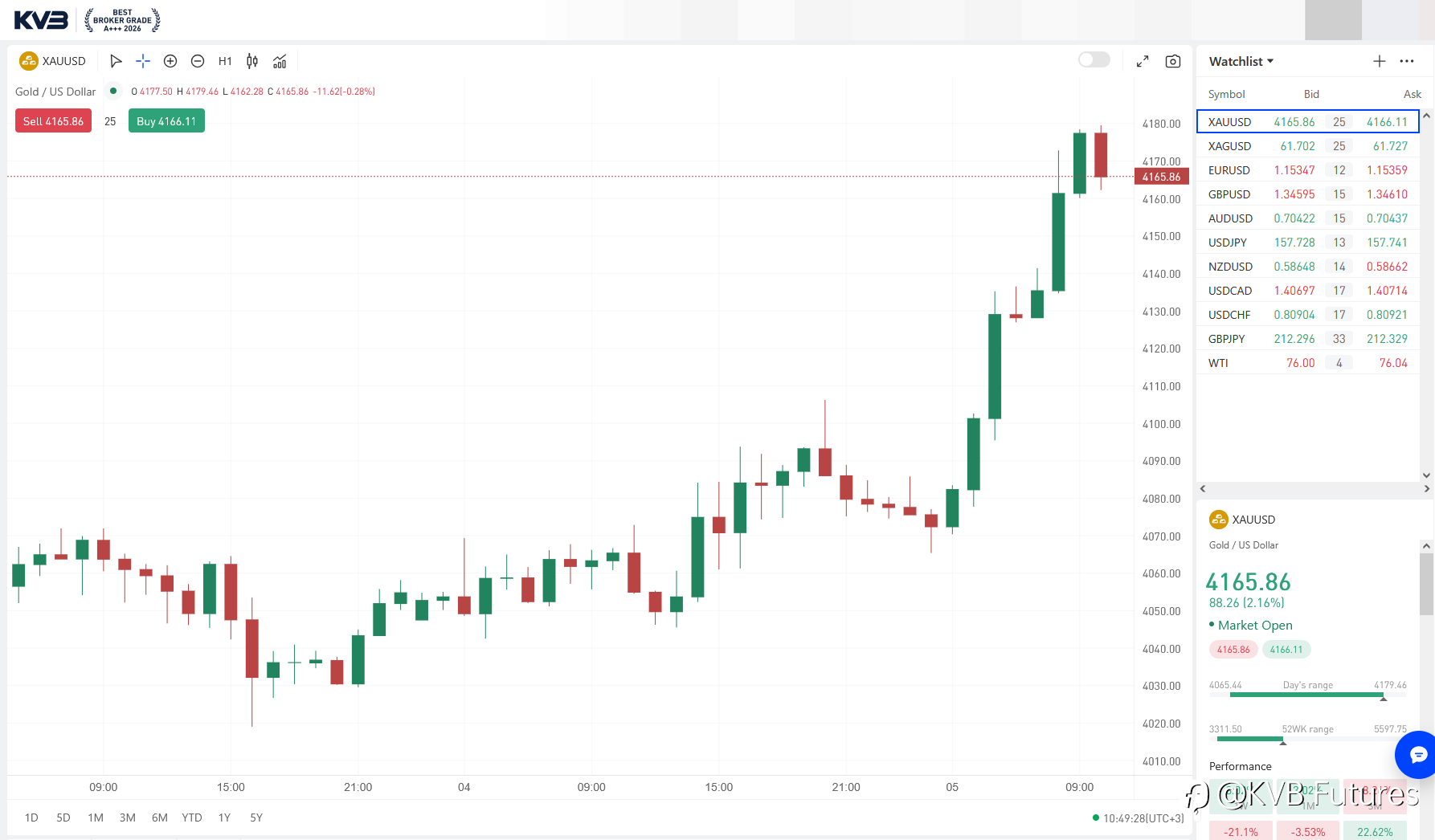Activate the crosshair cursor tool

coord(143,61)
